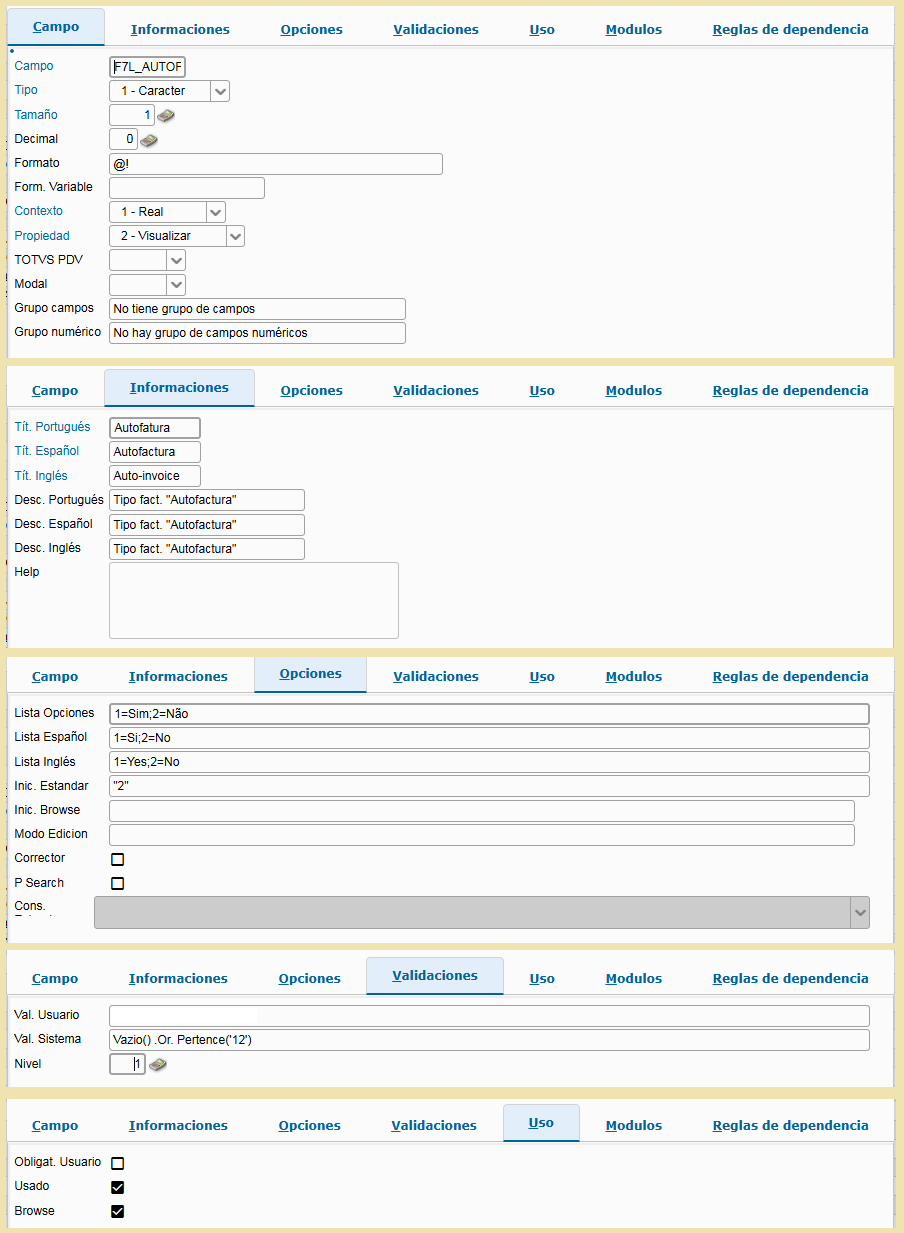Click the Val. Sistema field with Vazio() expression
The width and height of the screenshot is (904, 1233).
tap(489, 1040)
